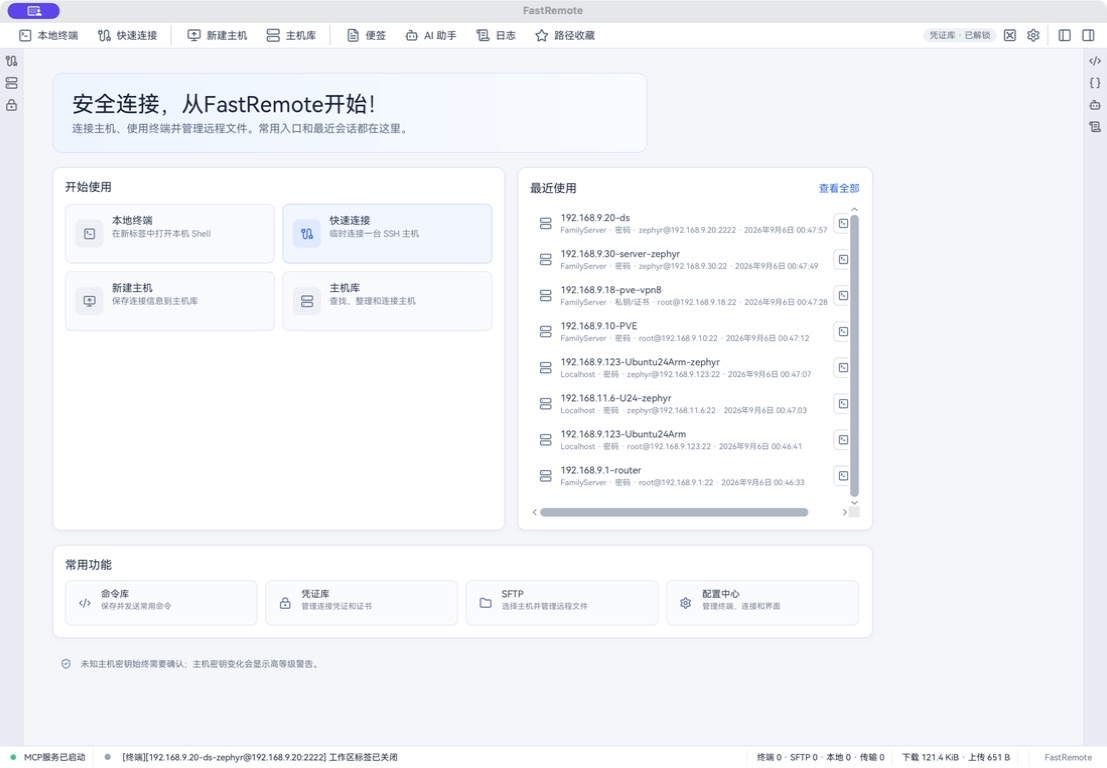
Task: Click the robot icon in right sidebar
Action: (x=1095, y=105)
